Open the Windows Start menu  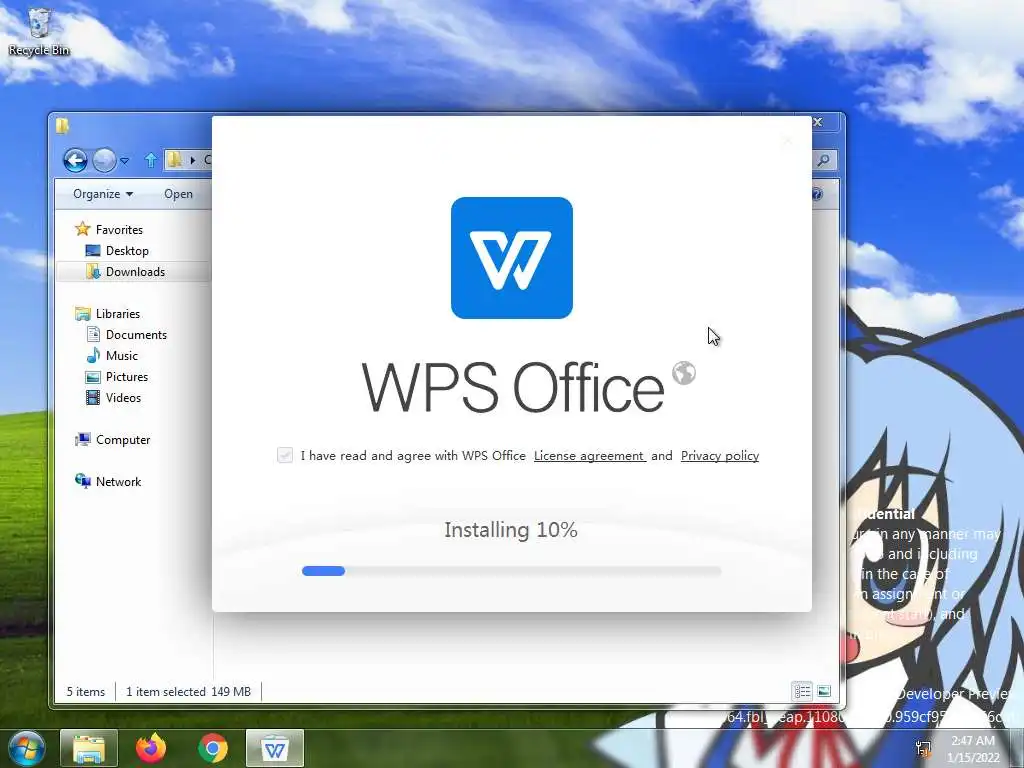coord(26,748)
